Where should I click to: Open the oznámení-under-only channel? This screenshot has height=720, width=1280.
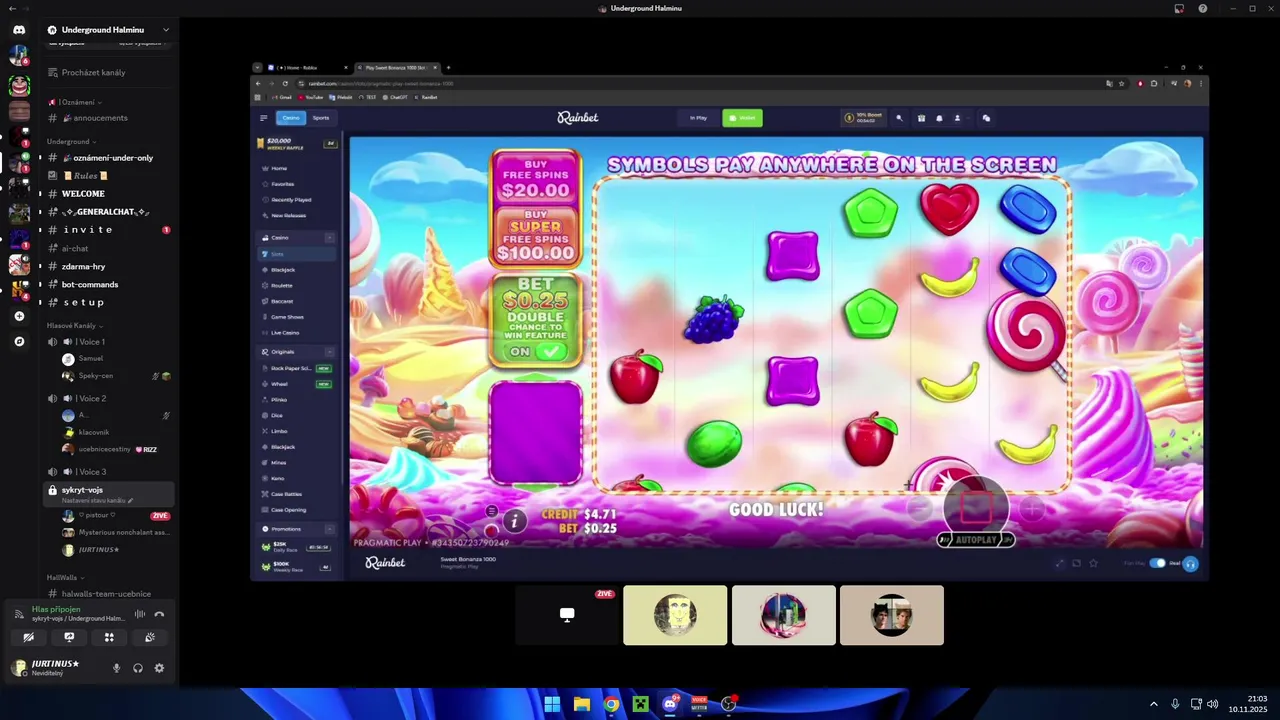point(108,158)
